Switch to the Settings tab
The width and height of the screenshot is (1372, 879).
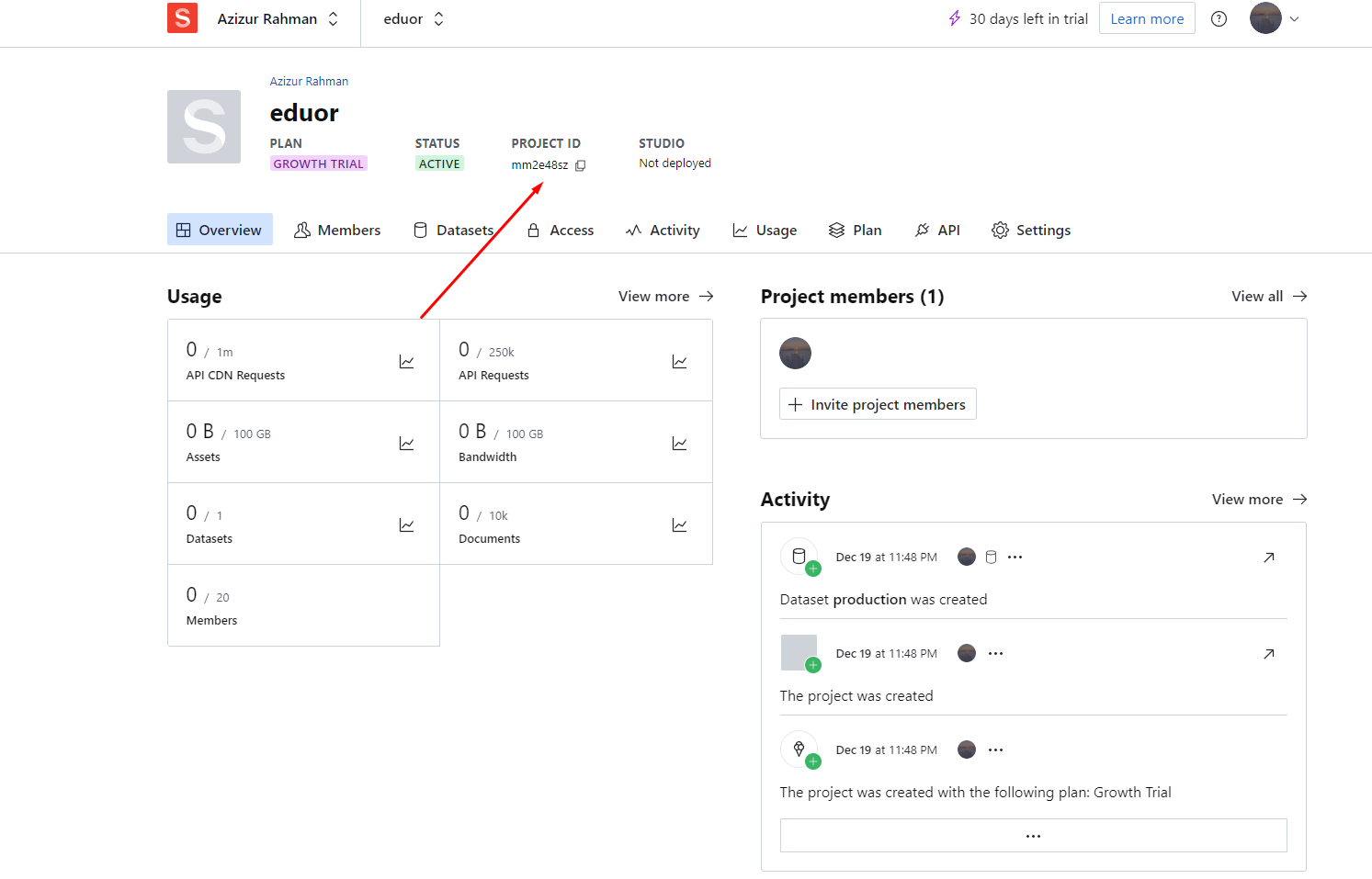[x=1031, y=231]
